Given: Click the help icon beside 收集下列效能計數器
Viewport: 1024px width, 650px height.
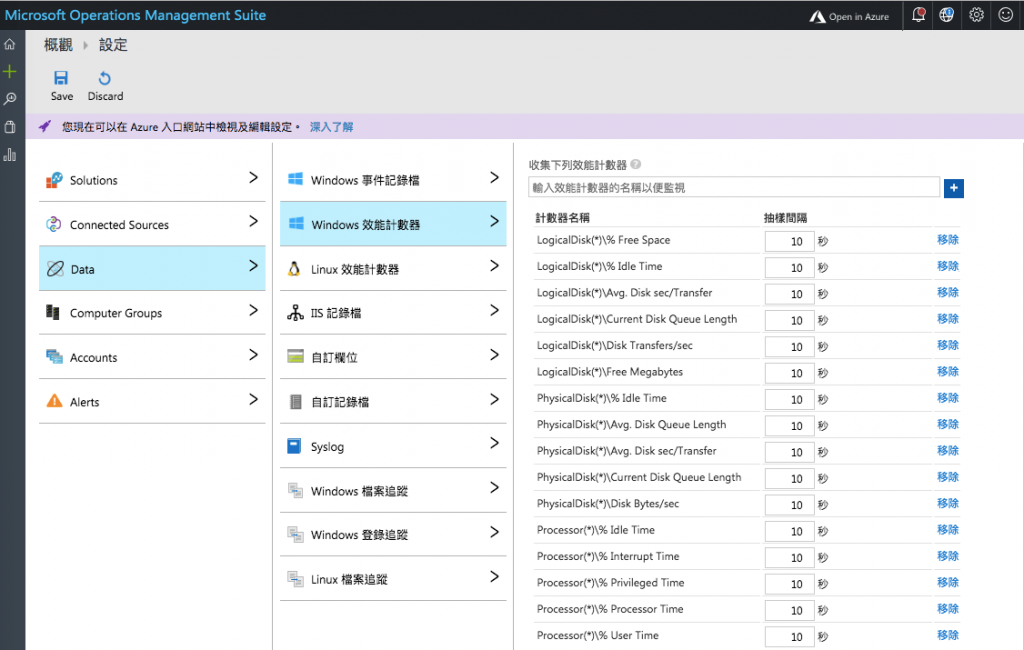Looking at the screenshot, I should click(x=635, y=165).
